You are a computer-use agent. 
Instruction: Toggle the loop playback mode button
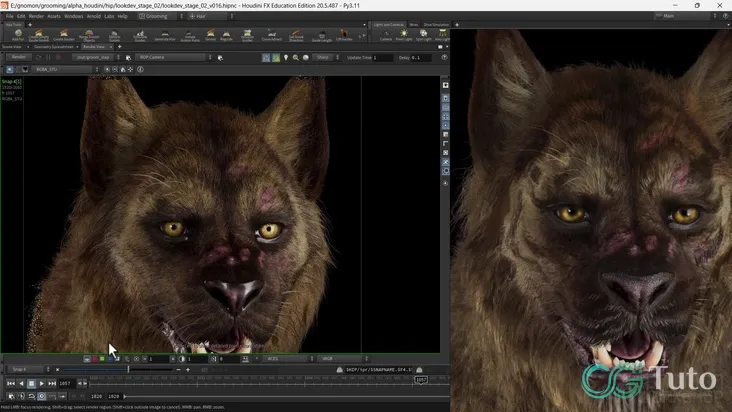tap(31, 396)
